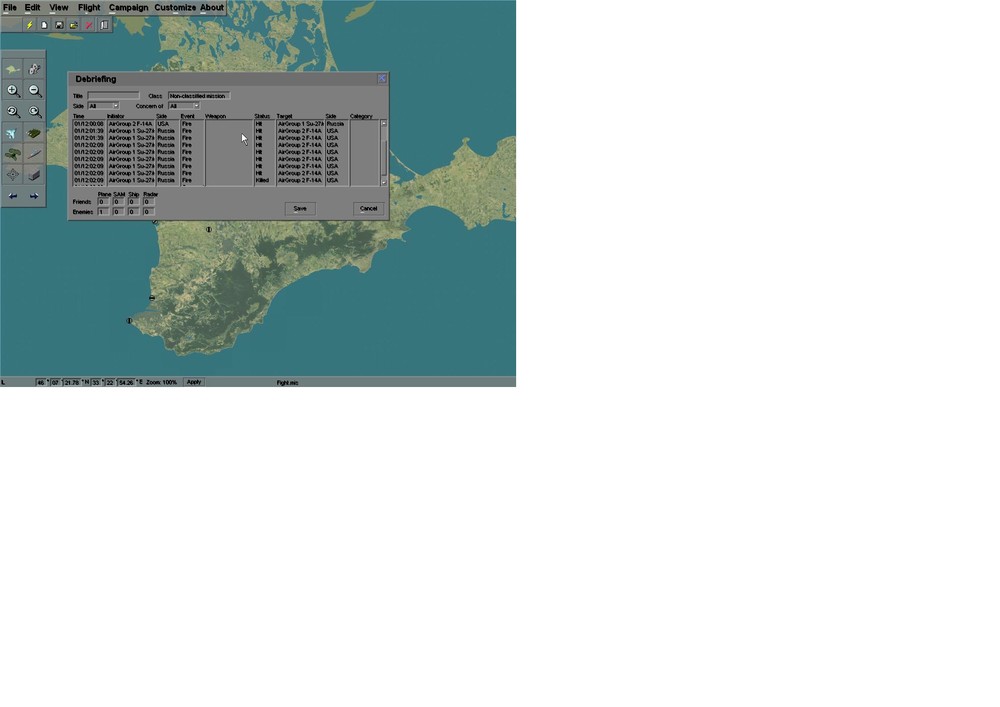Click the blue left arrow icon
The width and height of the screenshot is (1000, 707).
[x=13, y=196]
